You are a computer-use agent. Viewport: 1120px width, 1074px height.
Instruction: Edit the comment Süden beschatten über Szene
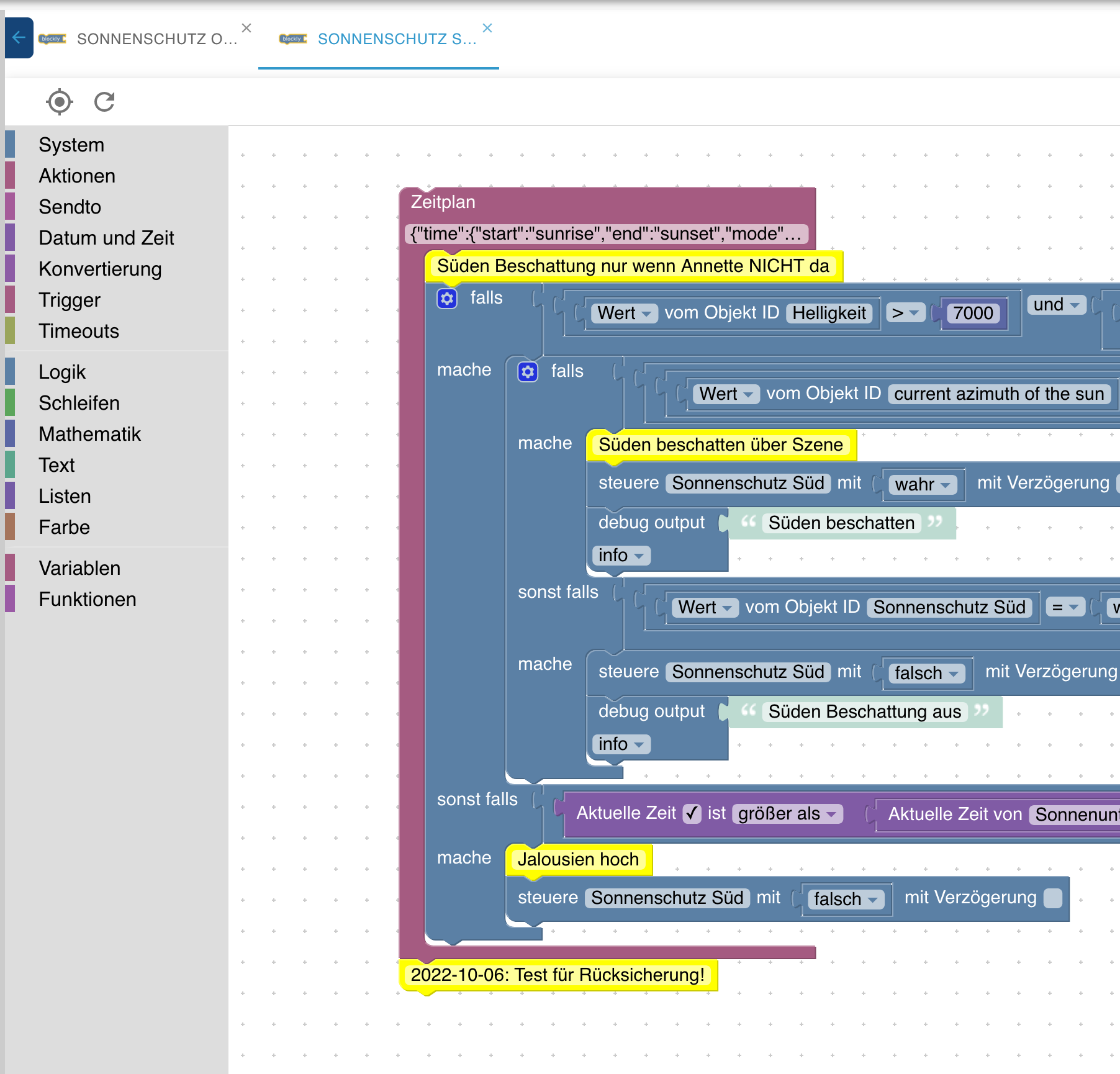(721, 444)
